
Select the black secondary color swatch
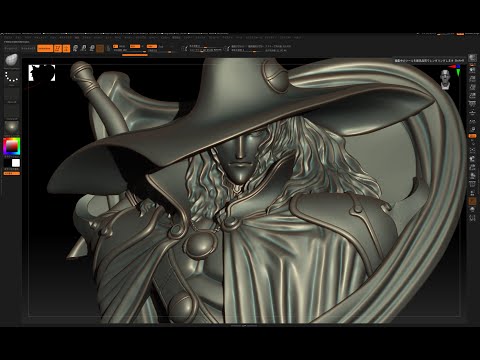click(7, 163)
